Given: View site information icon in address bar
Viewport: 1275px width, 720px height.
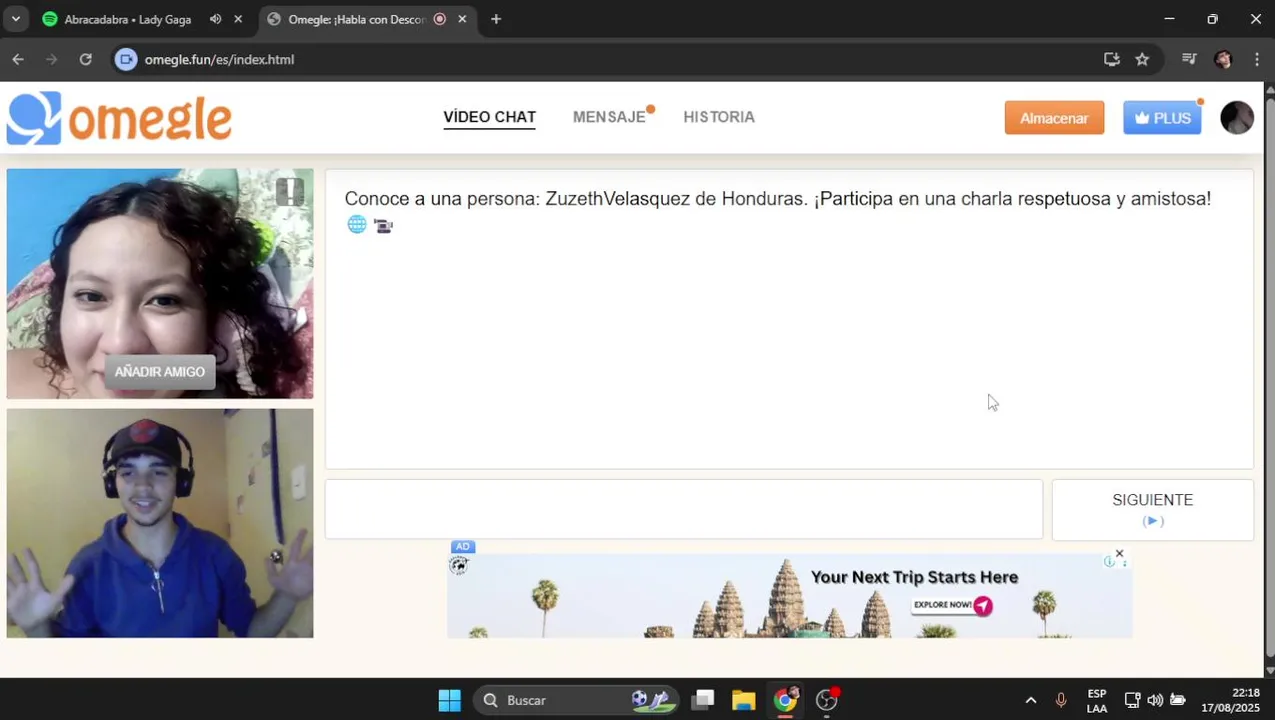Looking at the screenshot, I should pos(125,59).
